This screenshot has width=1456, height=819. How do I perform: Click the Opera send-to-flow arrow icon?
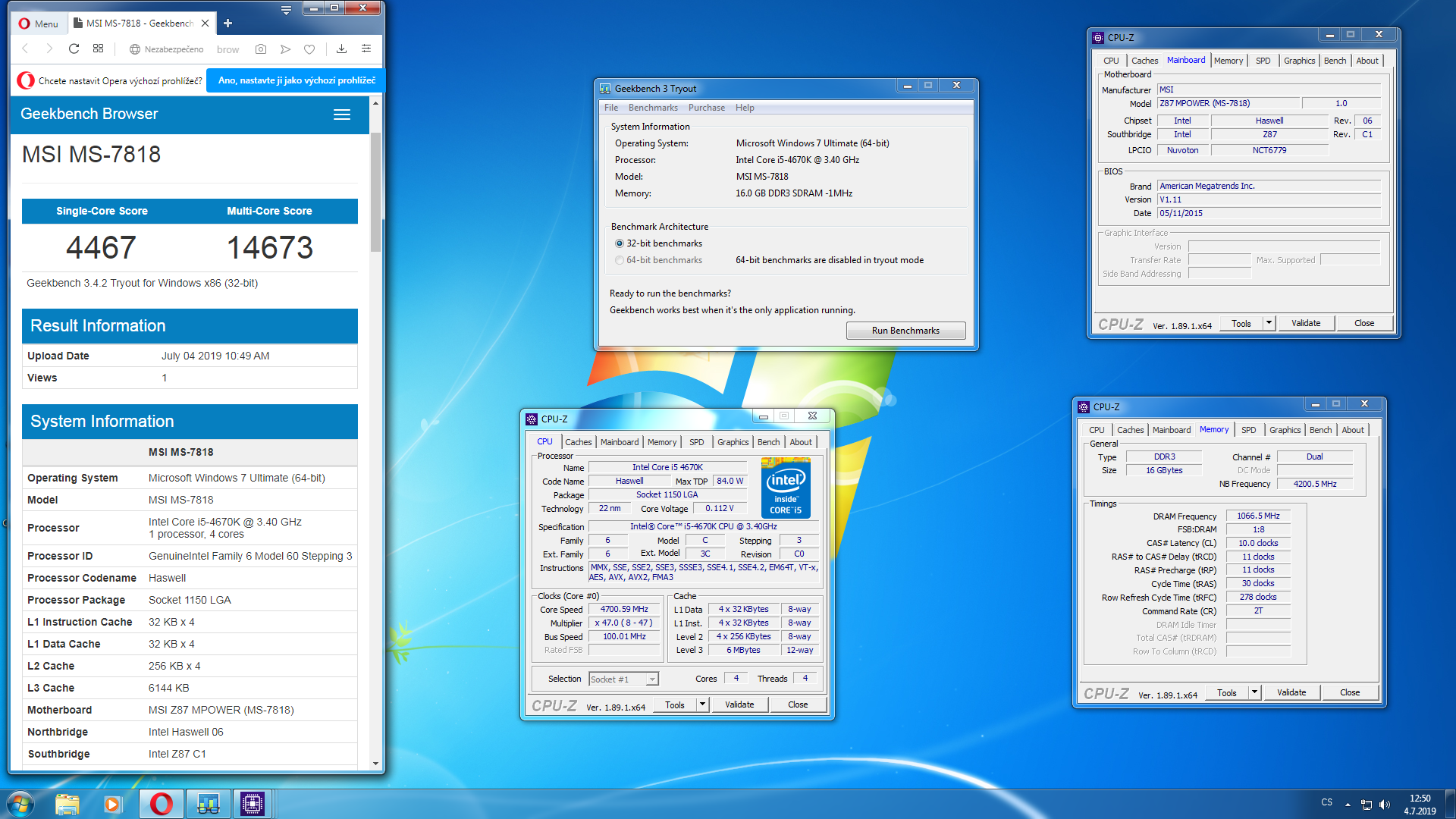(285, 49)
